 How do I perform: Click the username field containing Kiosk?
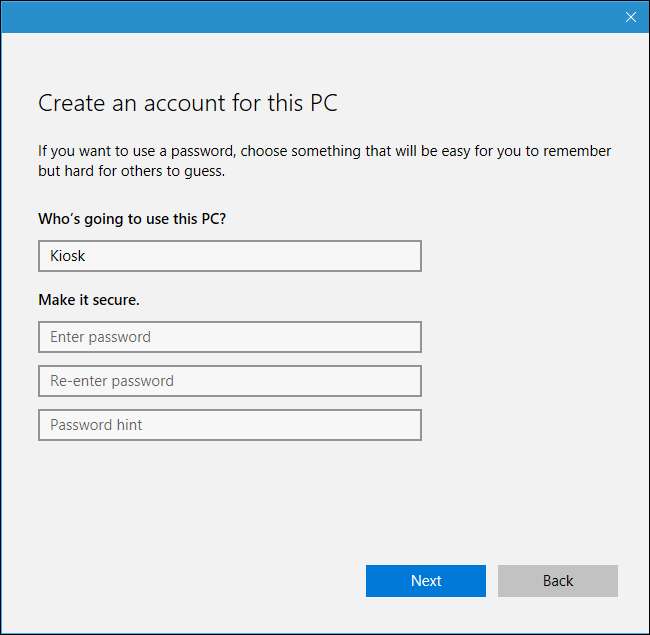229,256
